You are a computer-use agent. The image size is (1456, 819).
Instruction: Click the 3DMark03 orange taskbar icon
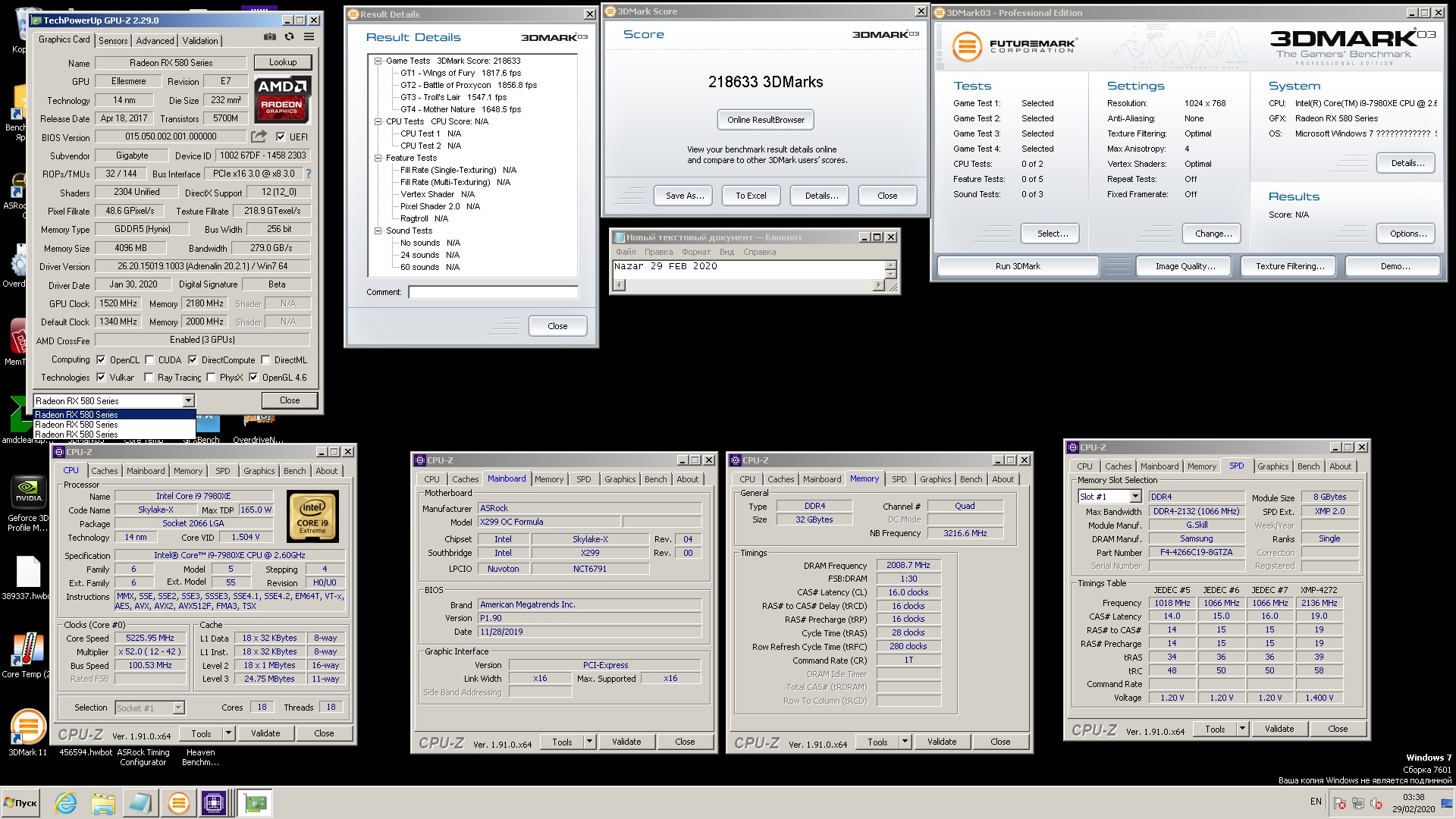coord(178,802)
